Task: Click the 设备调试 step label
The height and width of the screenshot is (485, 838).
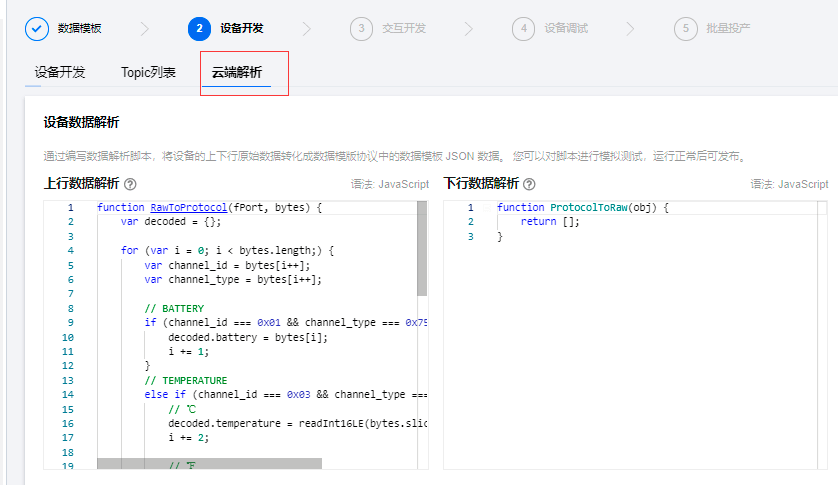Action: (566, 28)
